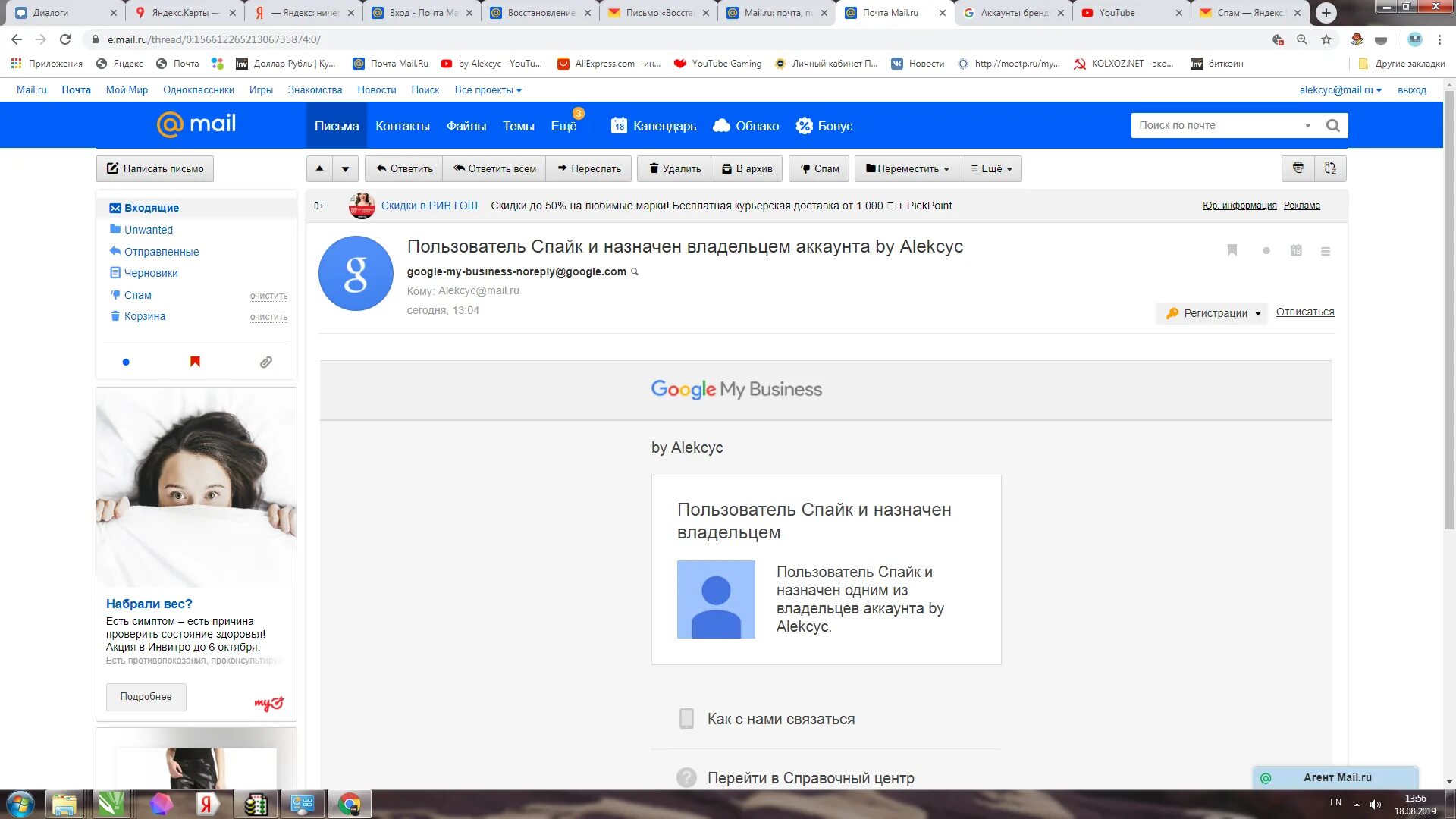Click the Reply icon to respond
Image resolution: width=1456 pixels, height=819 pixels.
(x=403, y=168)
